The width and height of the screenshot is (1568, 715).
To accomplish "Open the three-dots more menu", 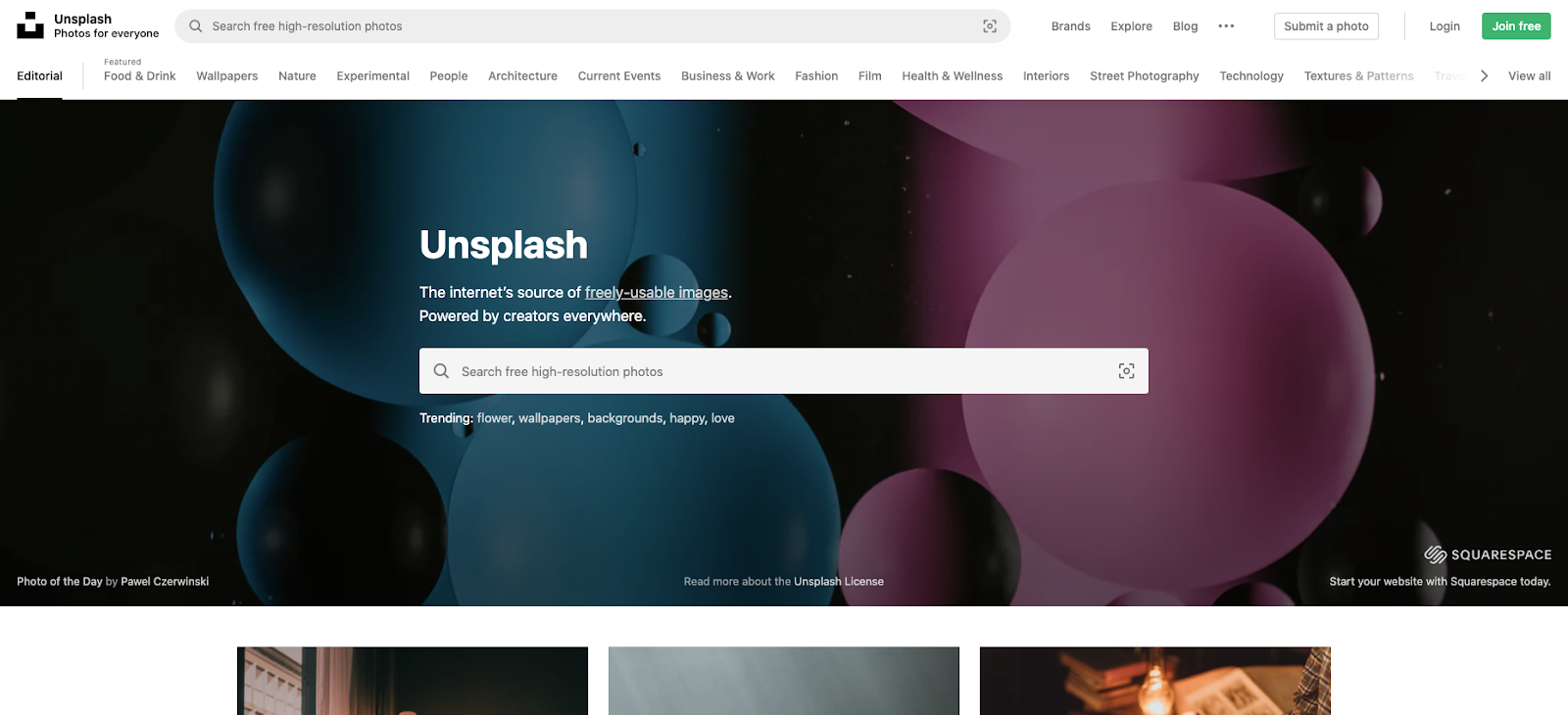I will coord(1226,26).
